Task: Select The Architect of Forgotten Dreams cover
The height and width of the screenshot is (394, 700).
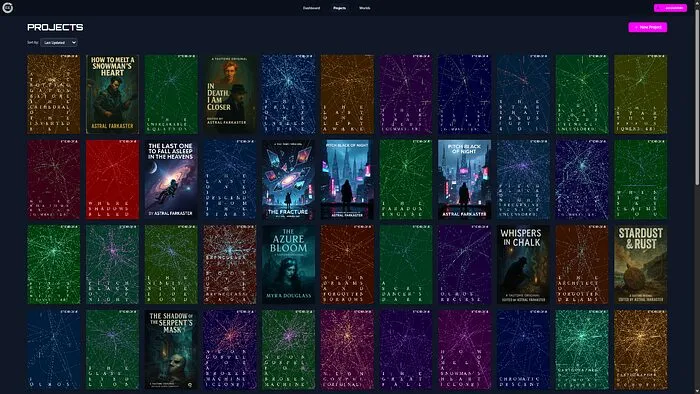Action: (x=582, y=265)
